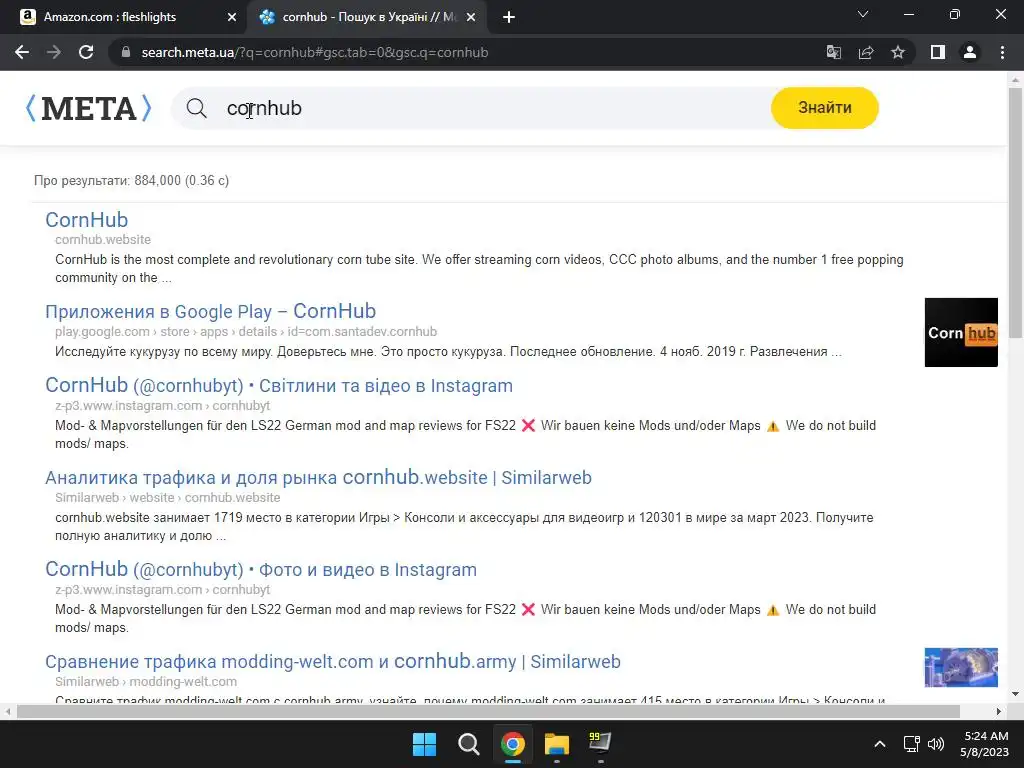Open the Windows Start menu
This screenshot has width=1024, height=768.
pyautogui.click(x=424, y=744)
